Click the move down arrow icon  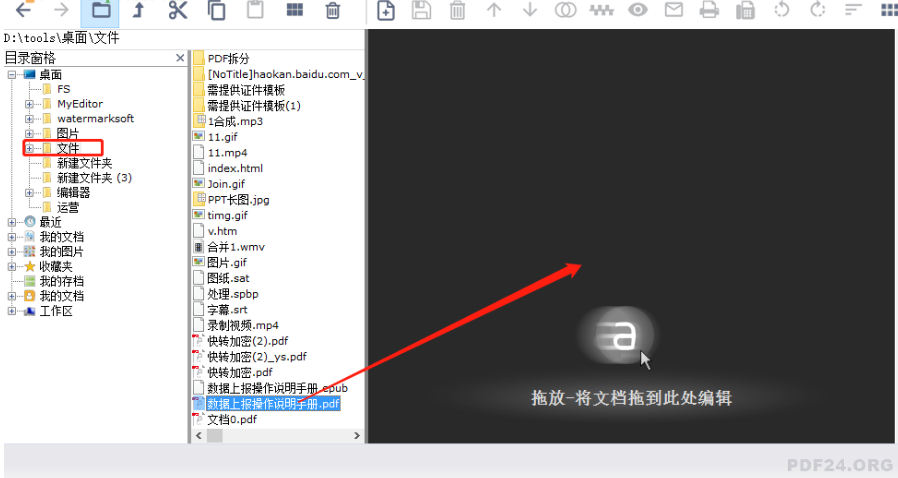(530, 10)
